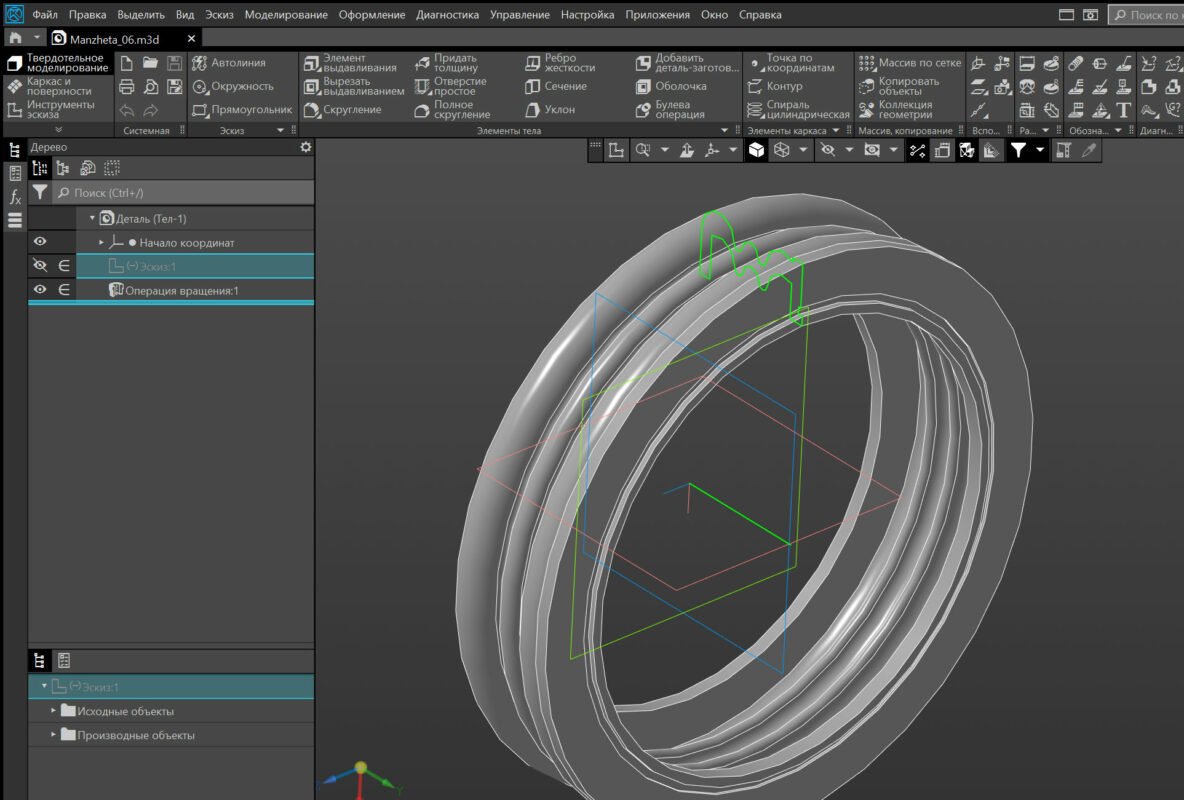Toggle the funnel selection filter in view toolbar
This screenshot has height=800, width=1184.
click(x=1018, y=150)
